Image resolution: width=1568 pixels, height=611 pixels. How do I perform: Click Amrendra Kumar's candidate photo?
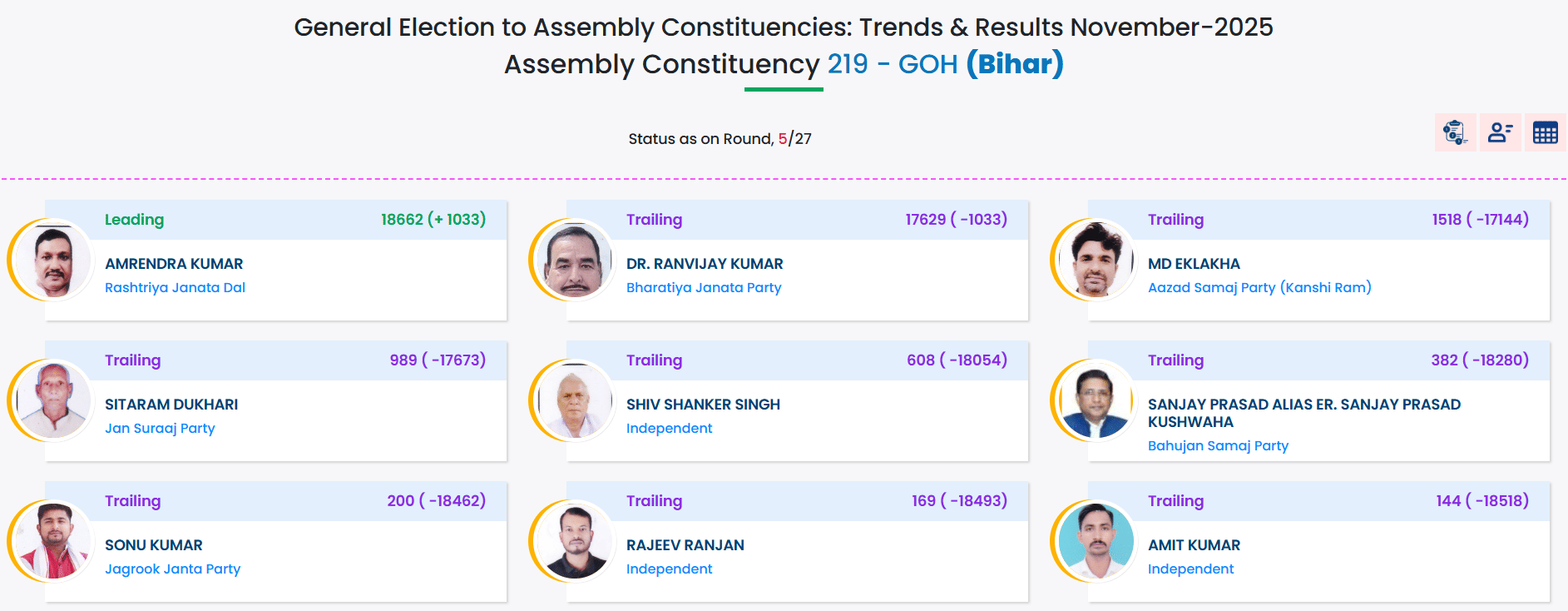54,261
